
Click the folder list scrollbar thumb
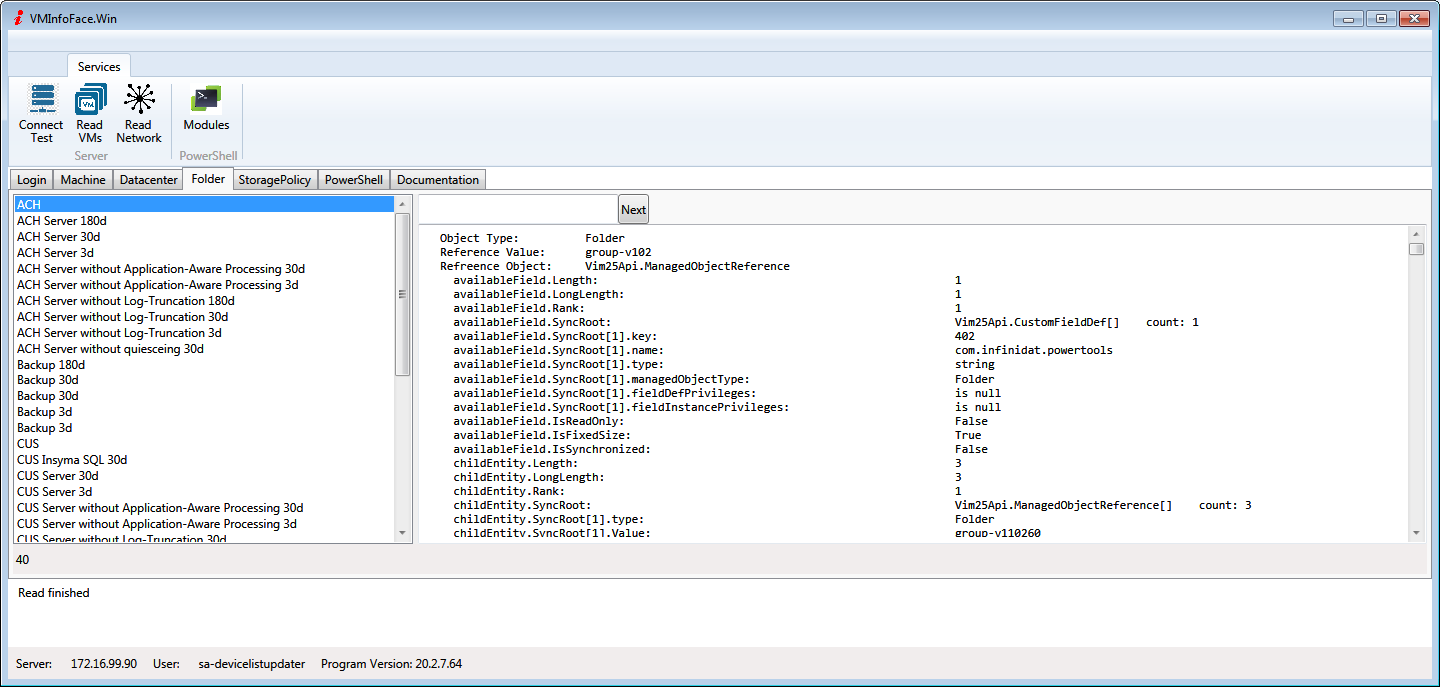pos(403,294)
